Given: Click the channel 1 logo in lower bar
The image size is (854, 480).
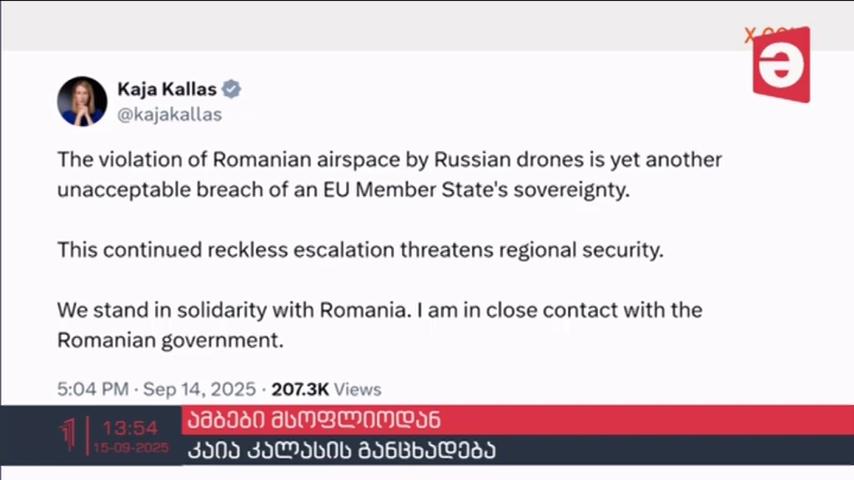Looking at the screenshot, I should pyautogui.click(x=68, y=434).
